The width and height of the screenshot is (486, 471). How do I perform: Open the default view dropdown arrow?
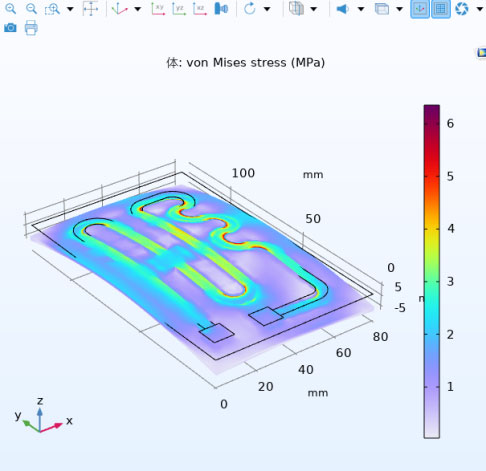(x=137, y=9)
